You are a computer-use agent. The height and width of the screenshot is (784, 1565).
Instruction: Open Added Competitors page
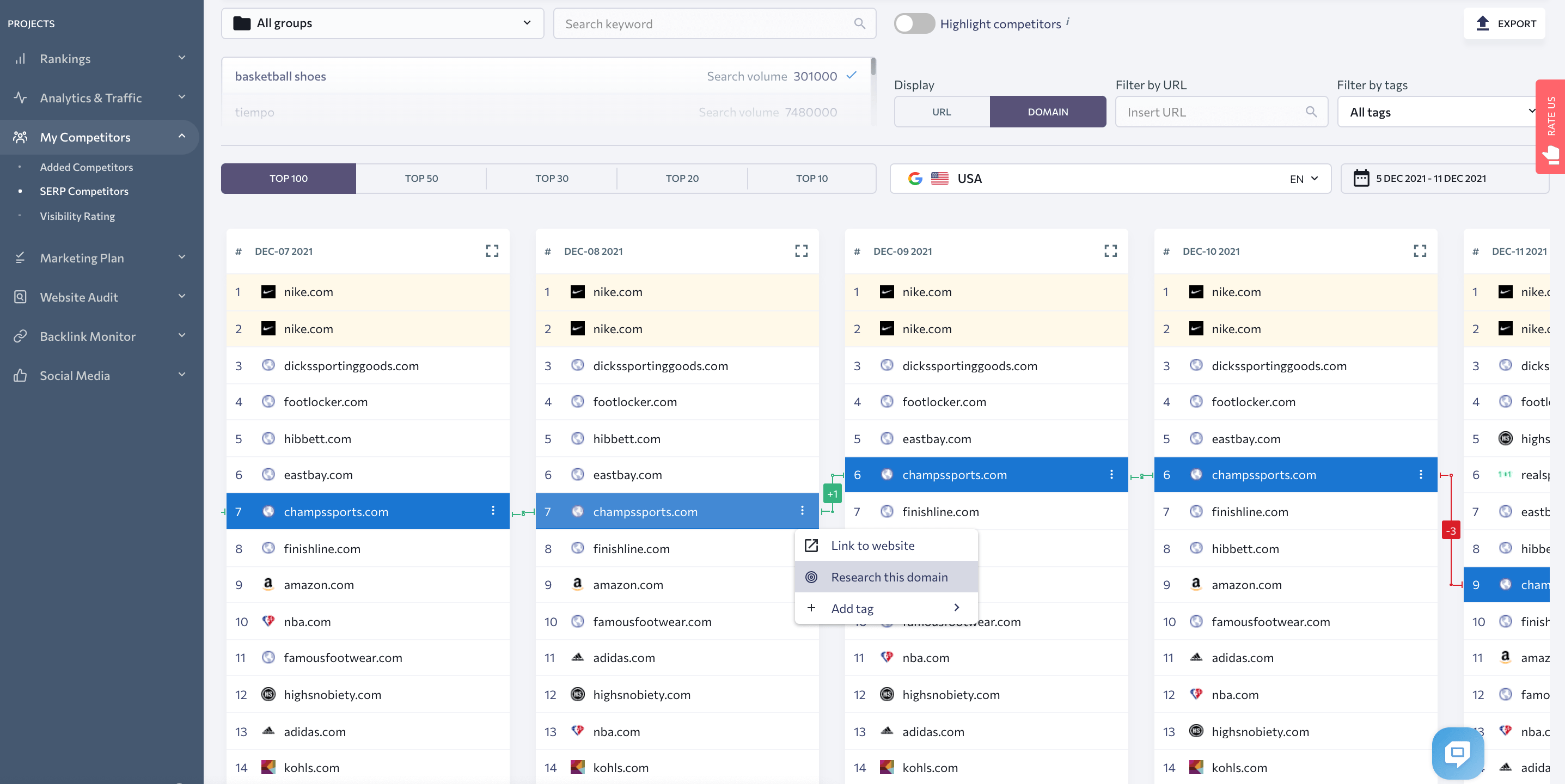point(86,167)
